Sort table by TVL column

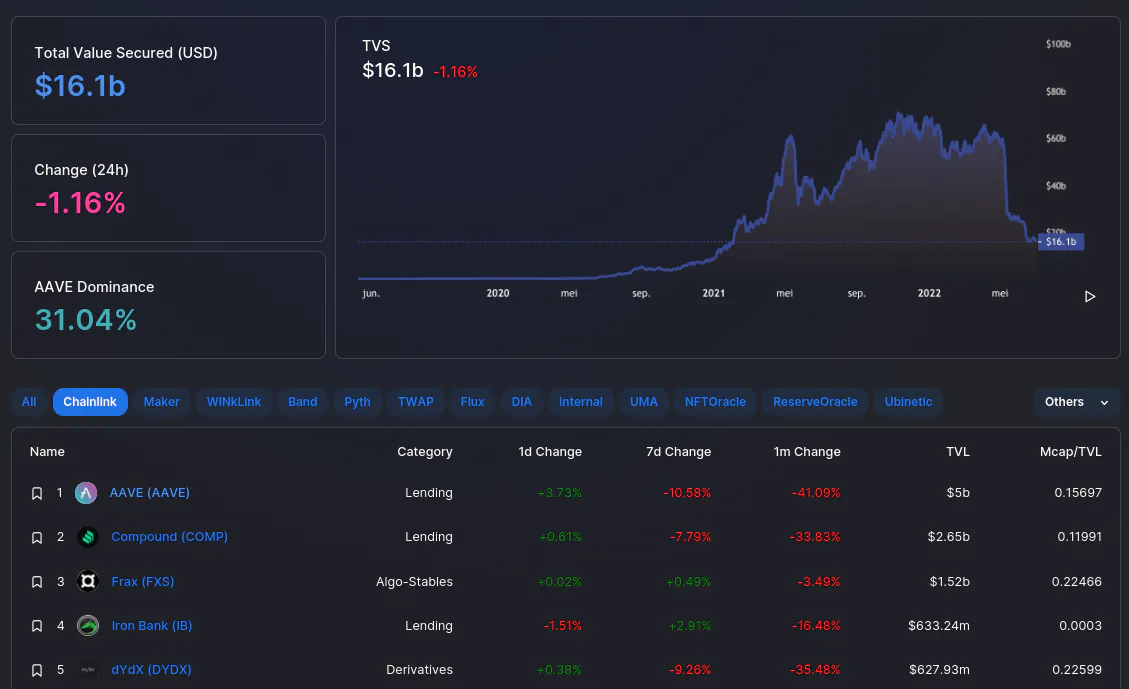958,452
